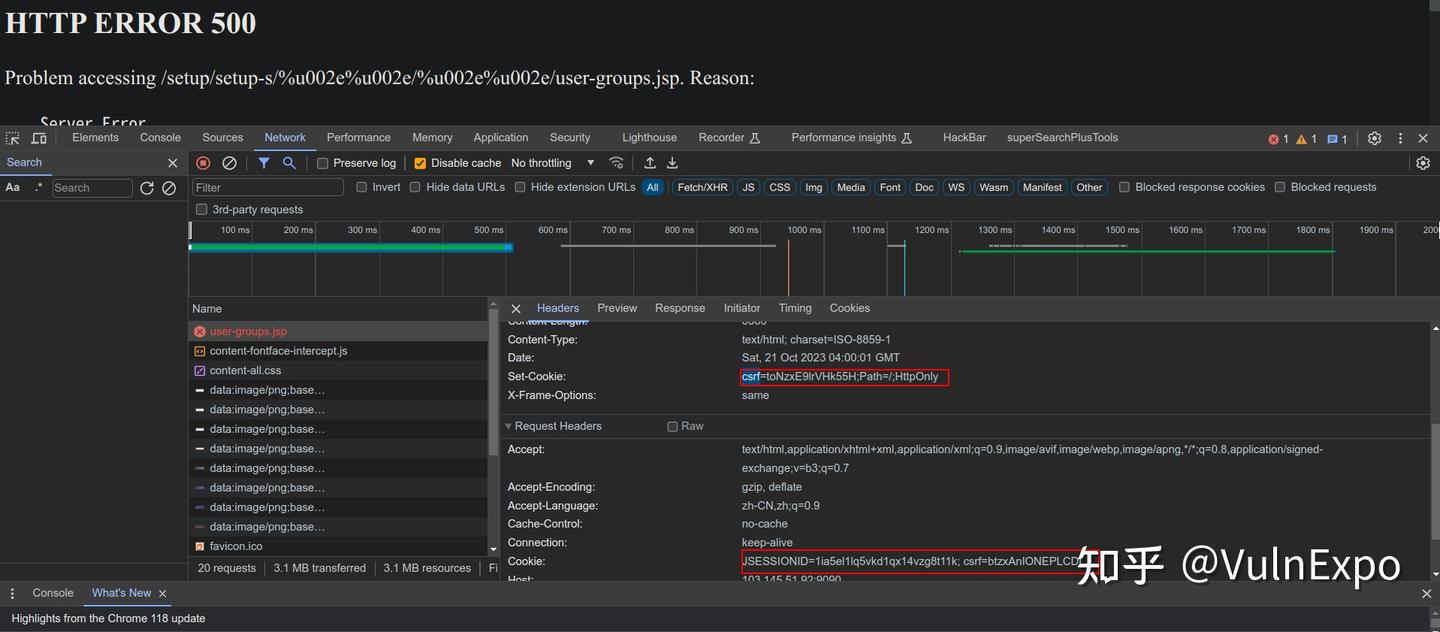Open the Application panel
The height and width of the screenshot is (632, 1440).
(500, 138)
